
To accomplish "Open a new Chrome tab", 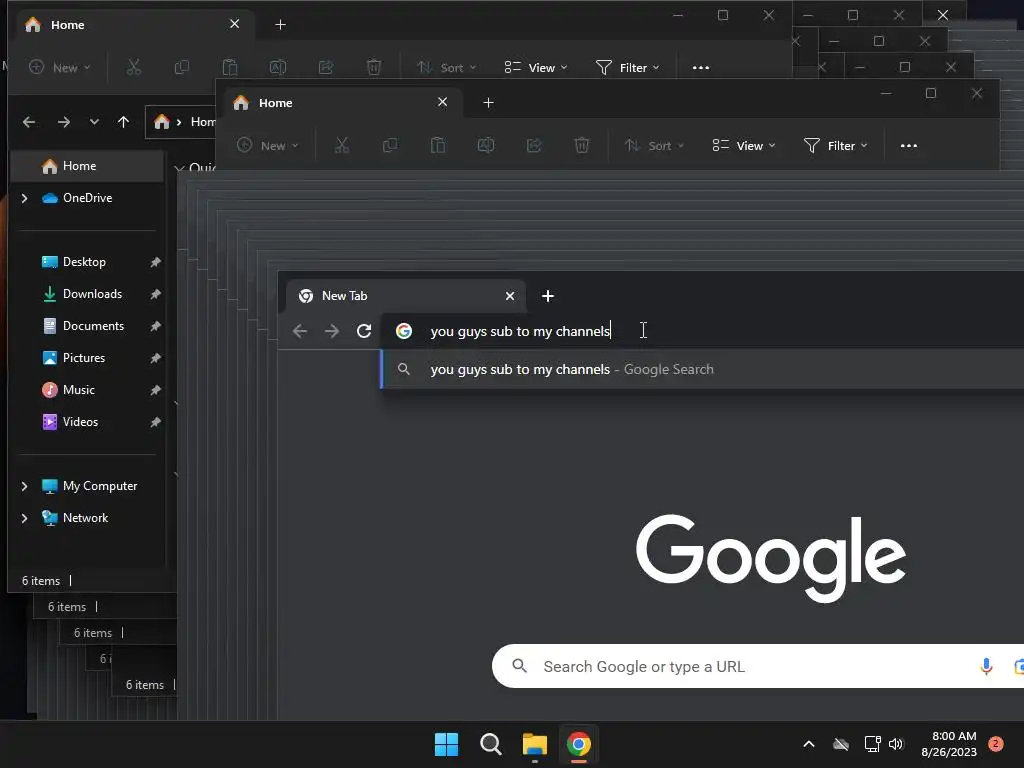I will pyautogui.click(x=548, y=296).
